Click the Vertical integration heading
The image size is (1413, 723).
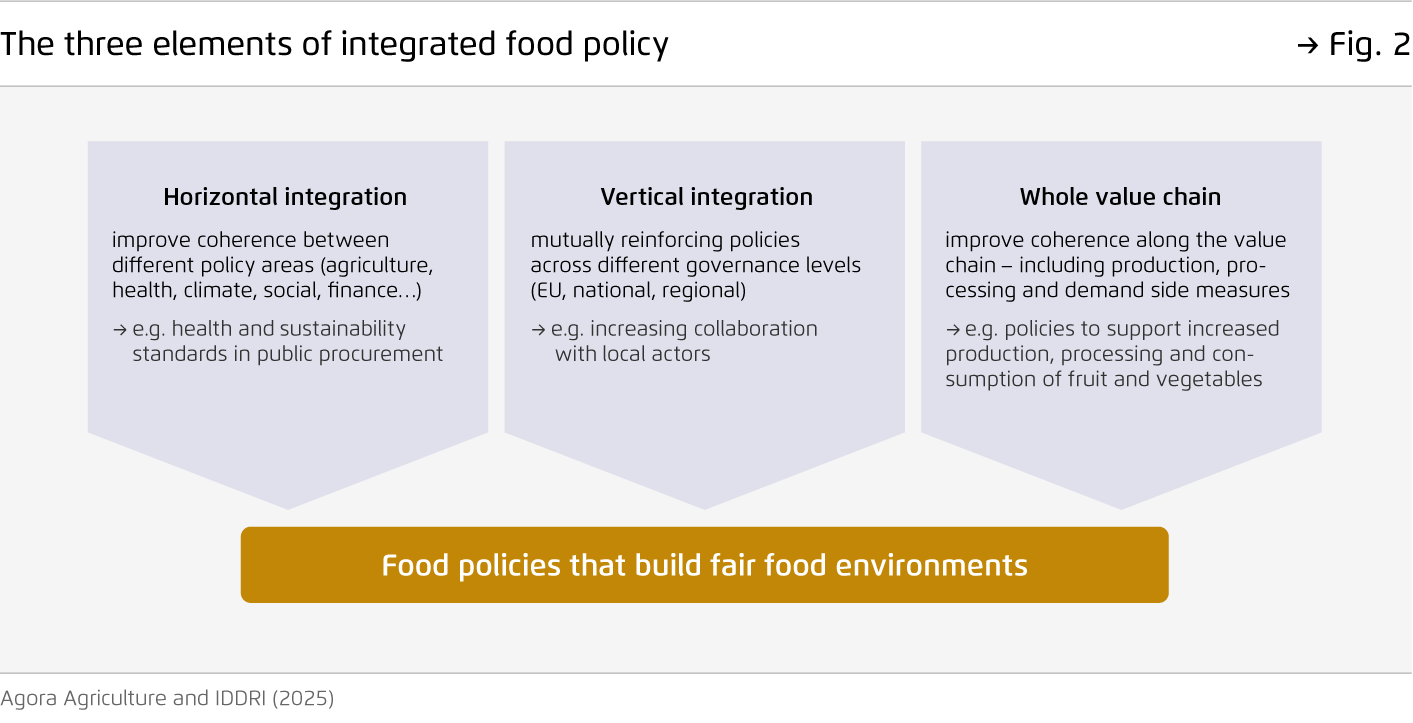[706, 197]
